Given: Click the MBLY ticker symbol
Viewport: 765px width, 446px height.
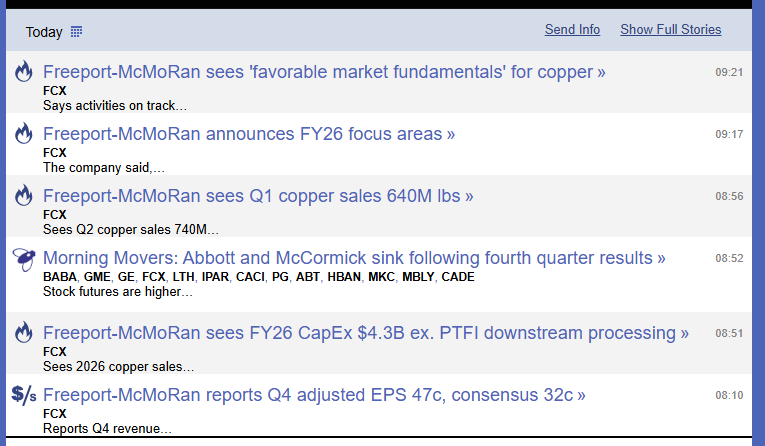Looking at the screenshot, I should click(417, 277).
